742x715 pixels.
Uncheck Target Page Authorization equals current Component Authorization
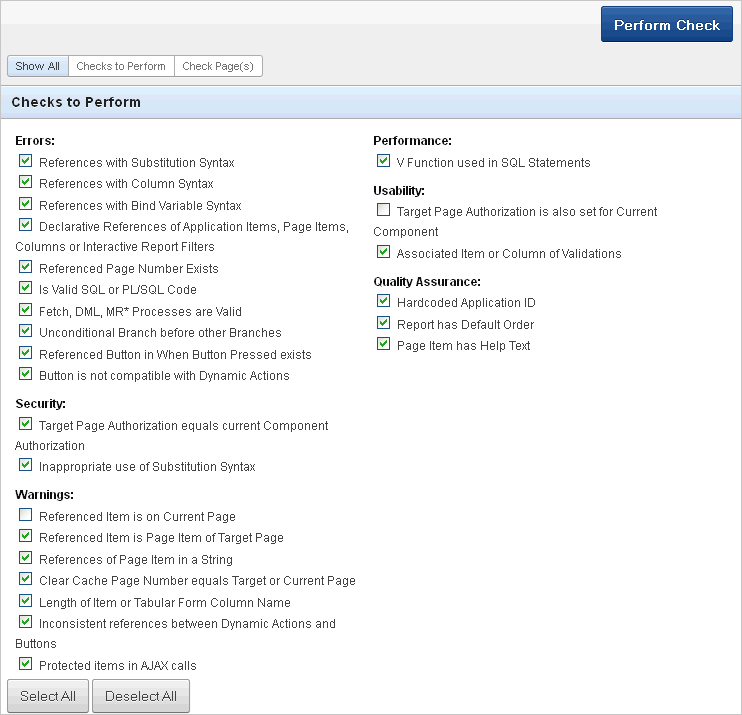(26, 424)
